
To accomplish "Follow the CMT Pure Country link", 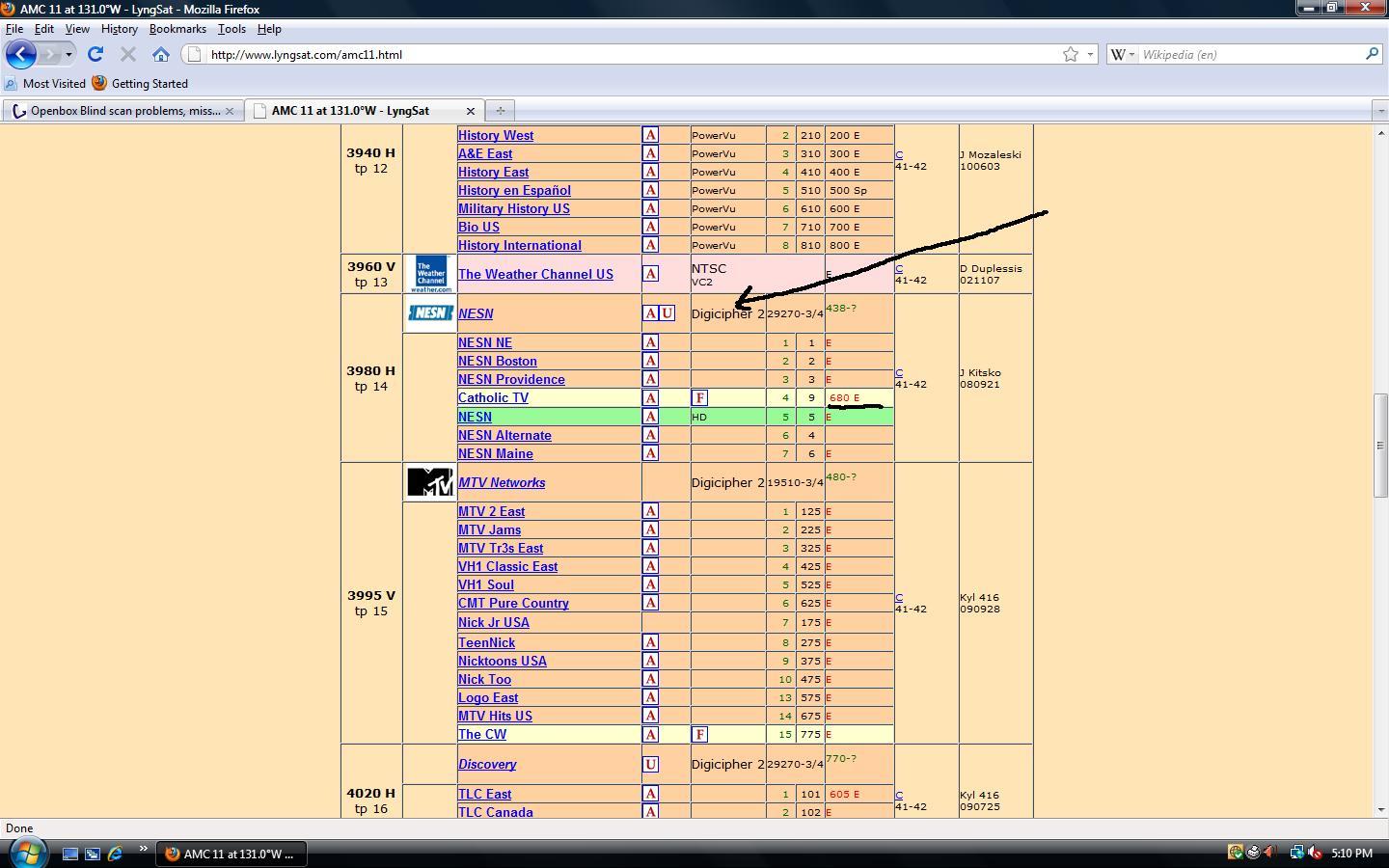I will 513,603.
